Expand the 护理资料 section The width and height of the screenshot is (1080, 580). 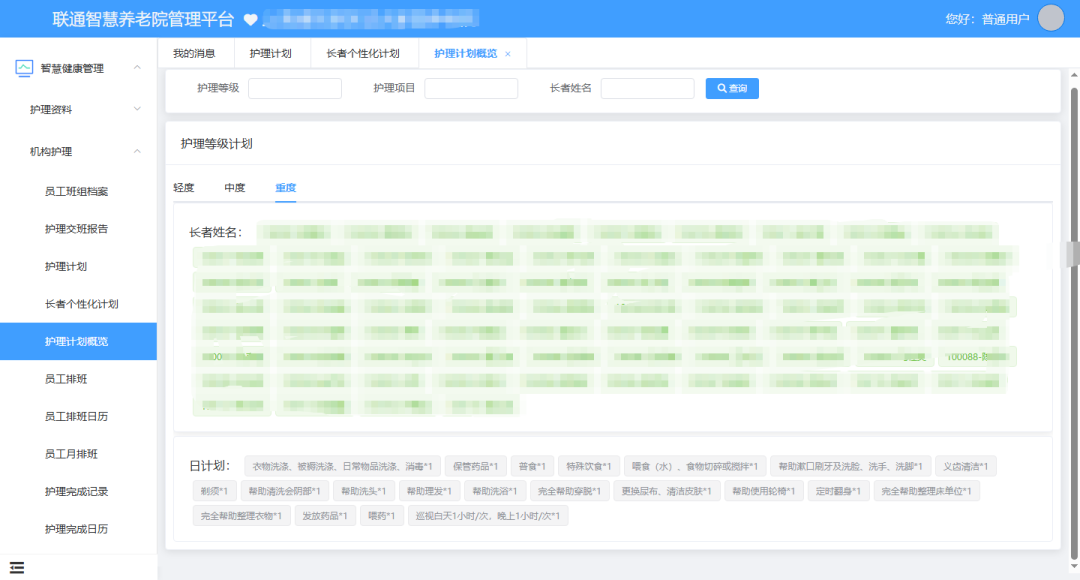pyautogui.click(x=68, y=108)
